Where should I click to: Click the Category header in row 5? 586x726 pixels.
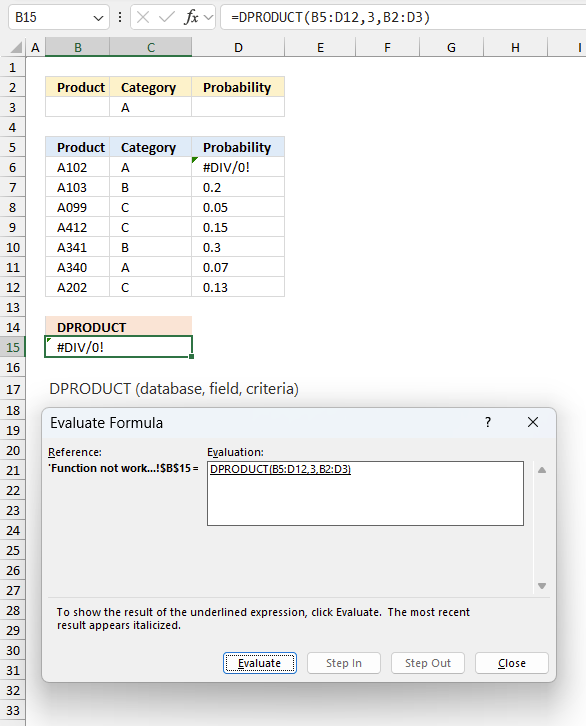[x=151, y=147]
